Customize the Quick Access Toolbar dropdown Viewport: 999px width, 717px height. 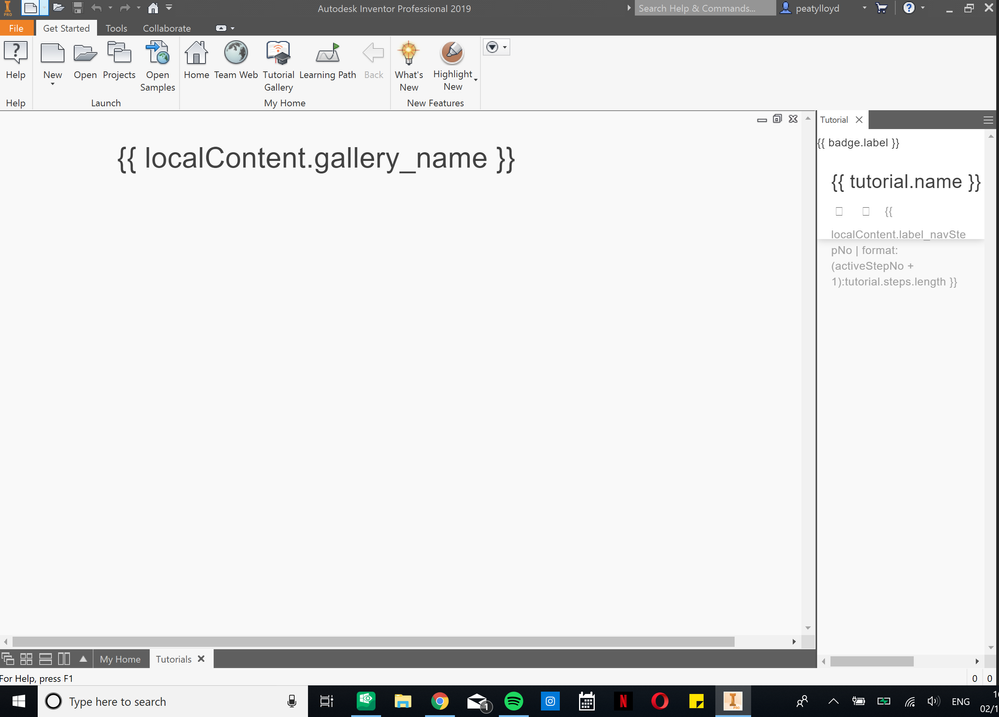point(169,8)
